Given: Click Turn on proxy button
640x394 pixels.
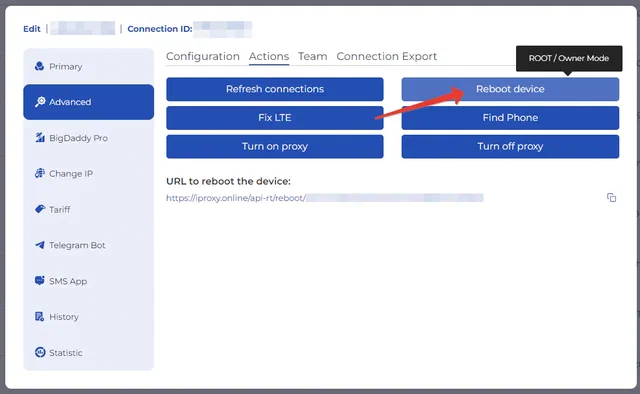Looking at the screenshot, I should pyautogui.click(x=275, y=146).
